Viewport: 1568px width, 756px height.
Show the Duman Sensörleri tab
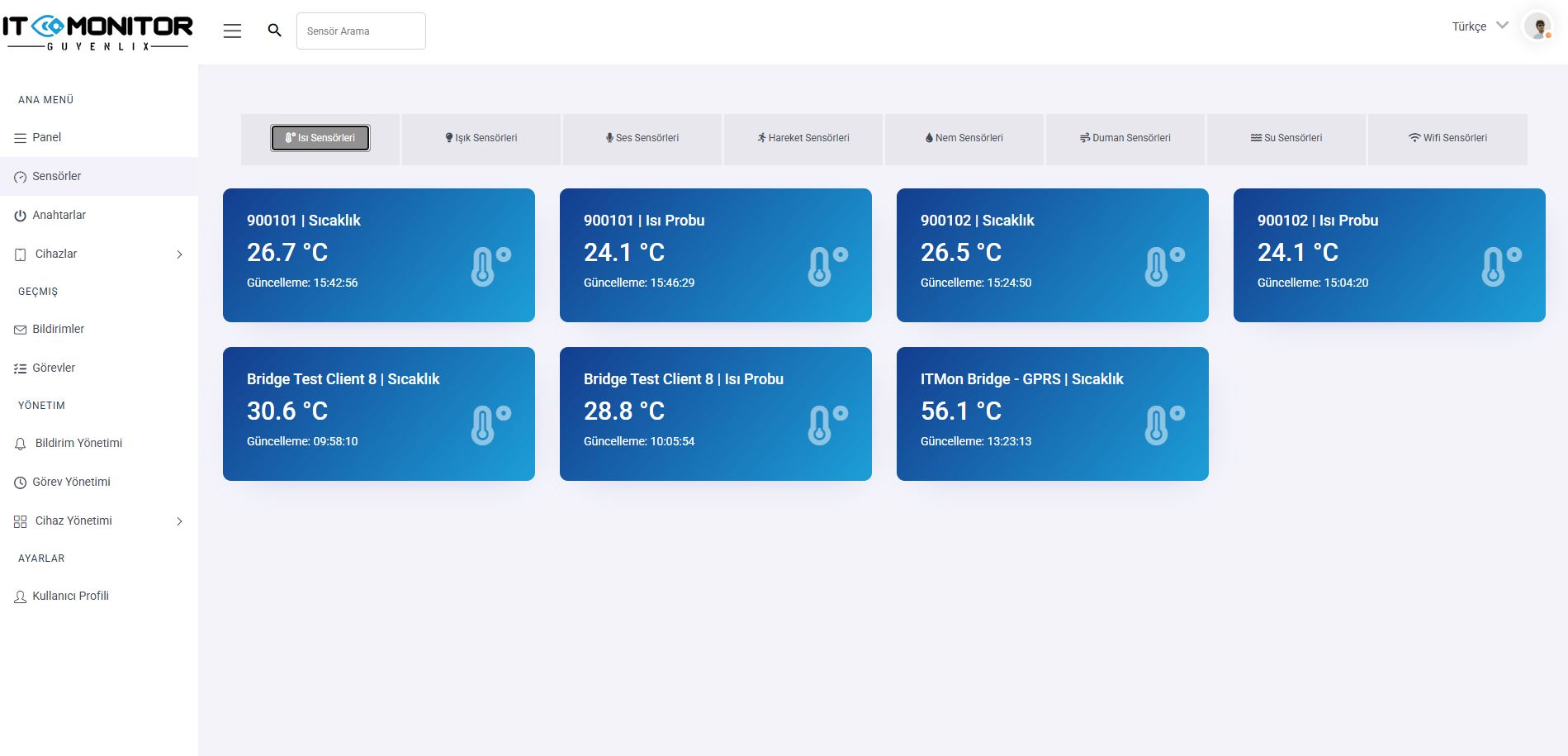[1125, 138]
